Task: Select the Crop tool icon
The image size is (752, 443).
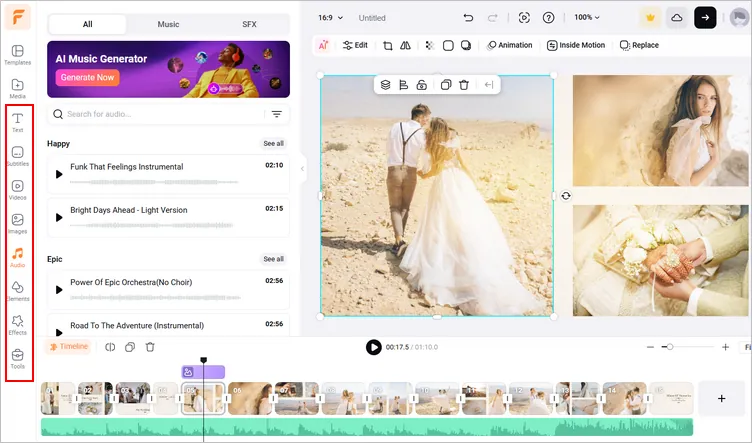Action: (x=388, y=46)
